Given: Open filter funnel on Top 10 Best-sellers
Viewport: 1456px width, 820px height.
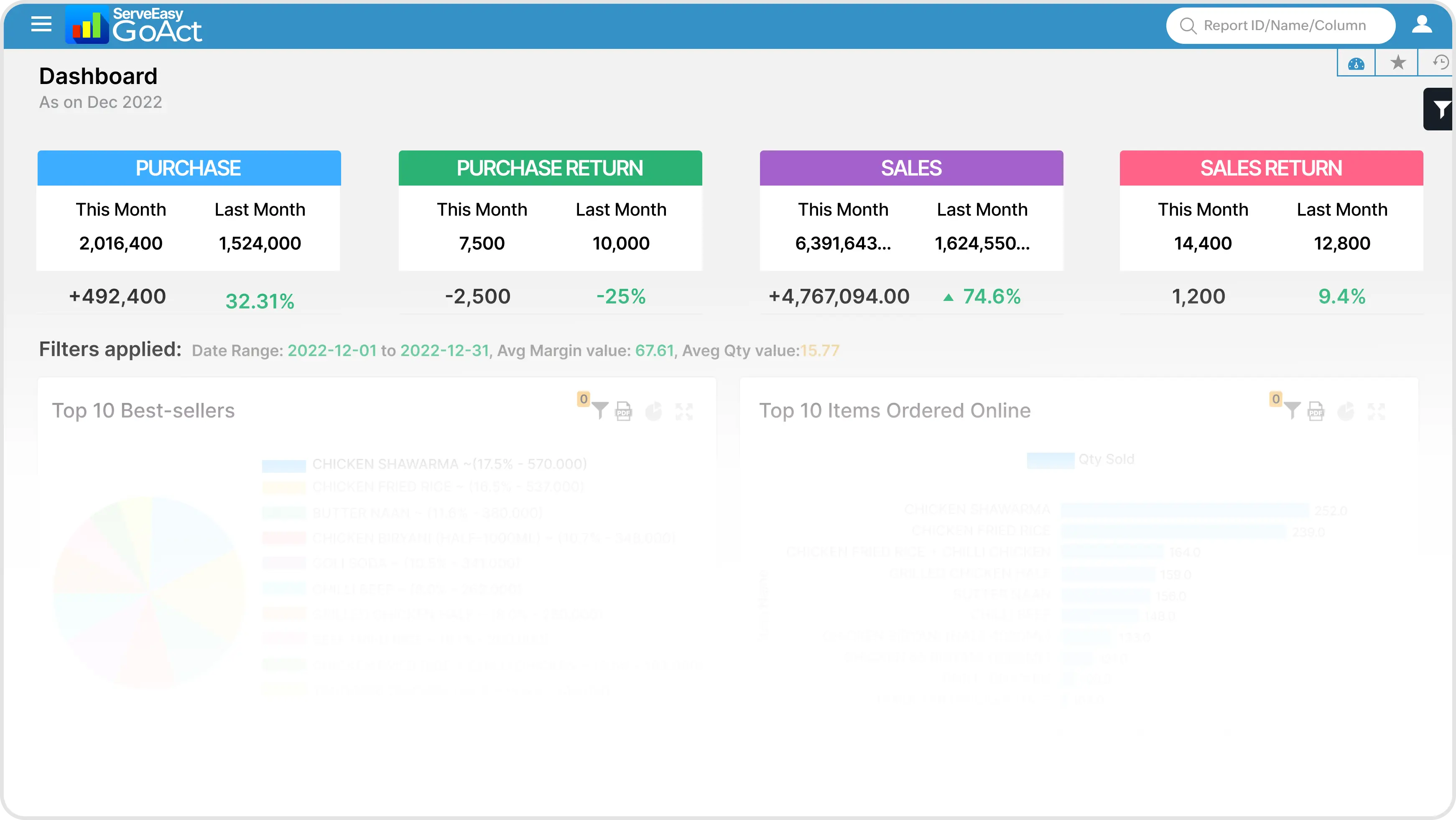Looking at the screenshot, I should pos(601,411).
